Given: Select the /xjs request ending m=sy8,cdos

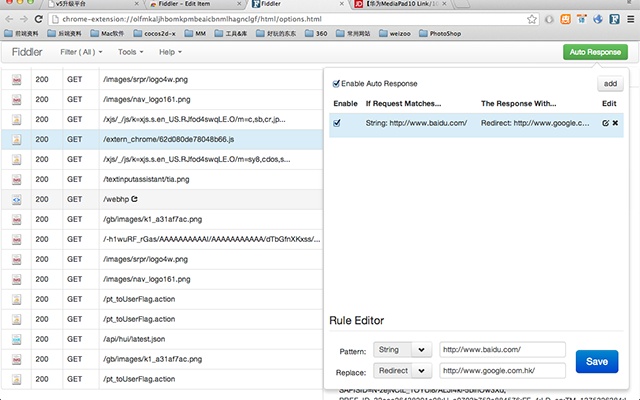Looking at the screenshot, I should pyautogui.click(x=162, y=160).
